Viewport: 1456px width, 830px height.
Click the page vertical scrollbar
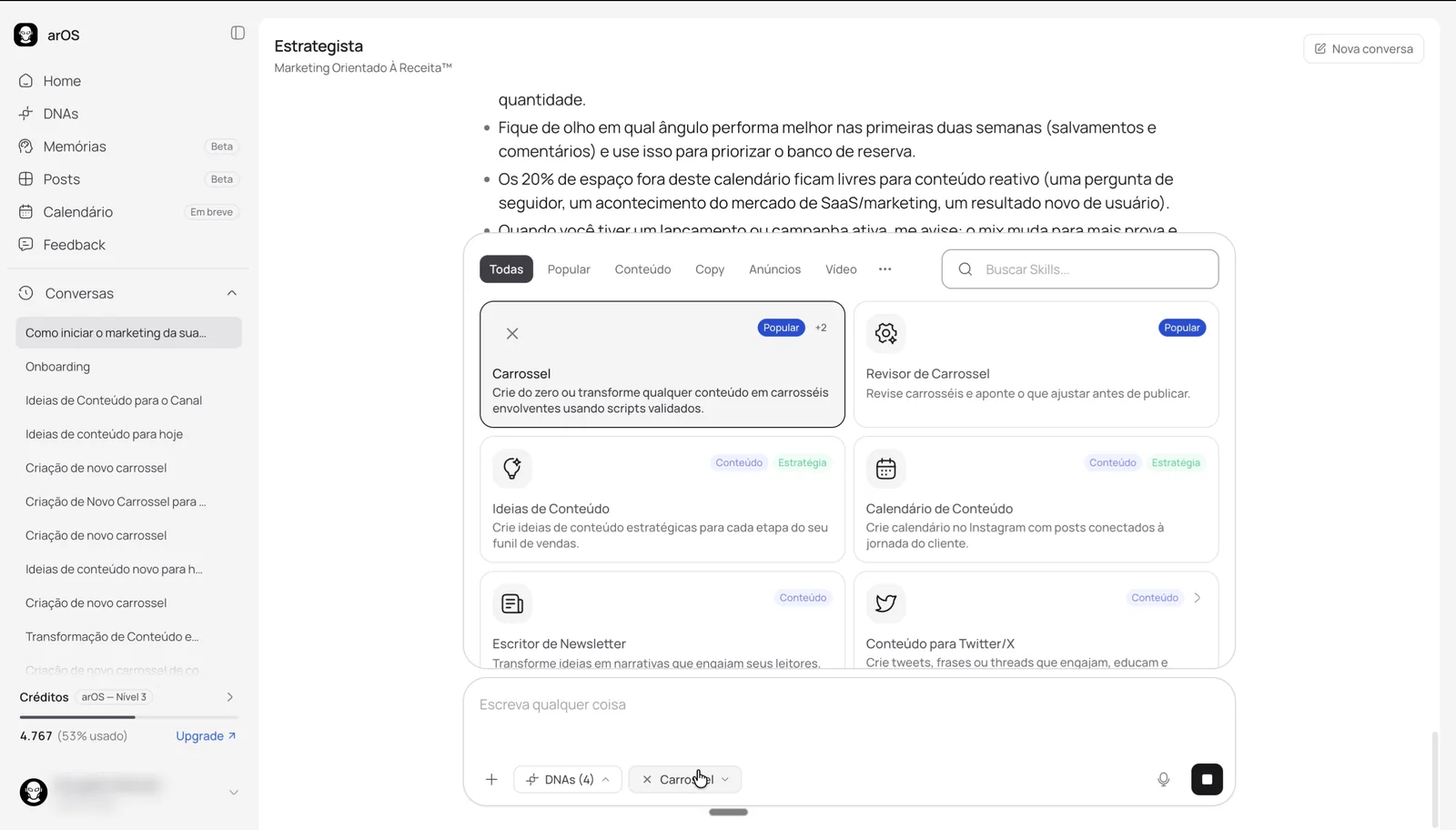(x=1435, y=778)
